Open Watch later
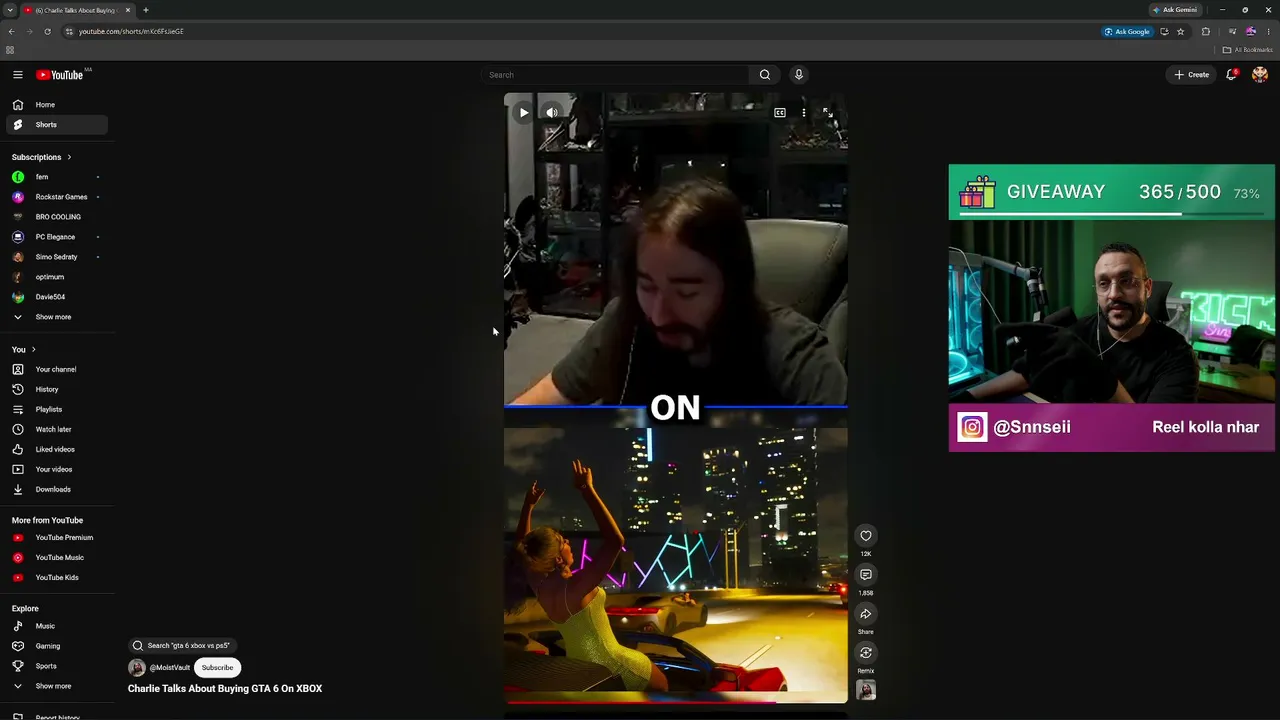Image resolution: width=1280 pixels, height=720 pixels. (x=57, y=430)
